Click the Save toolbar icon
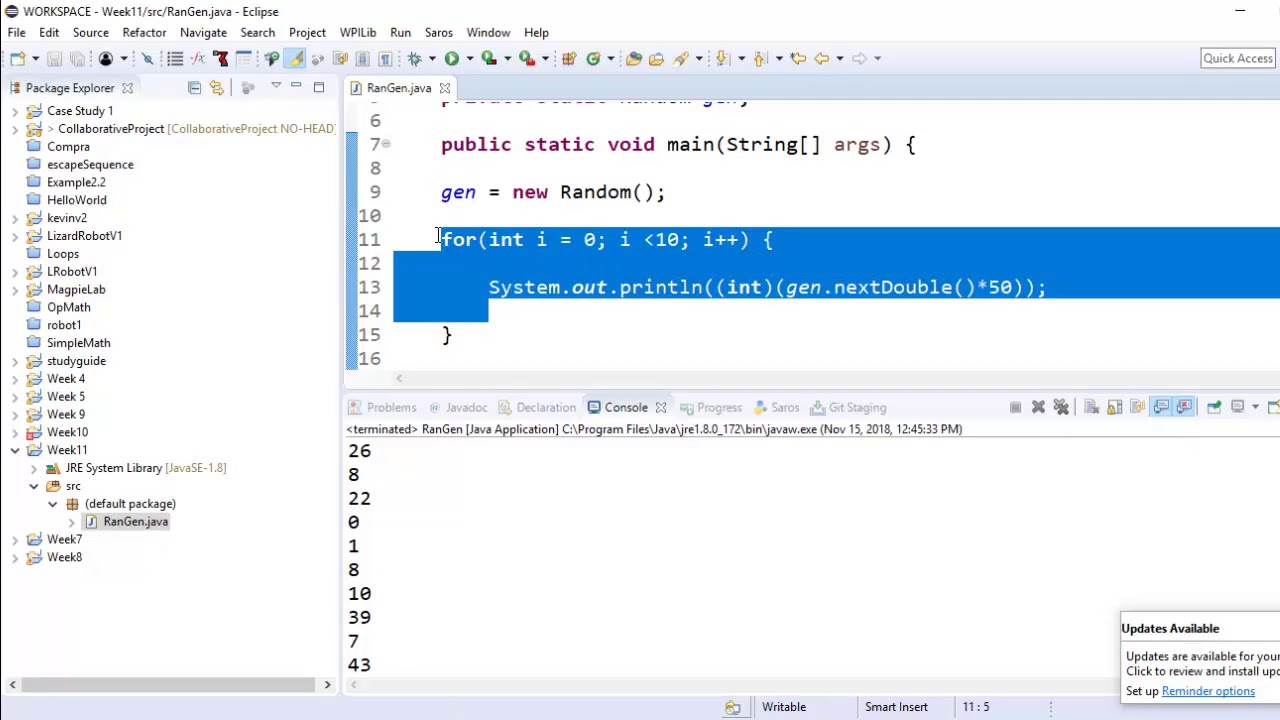The height and width of the screenshot is (720, 1280). pyautogui.click(x=54, y=58)
